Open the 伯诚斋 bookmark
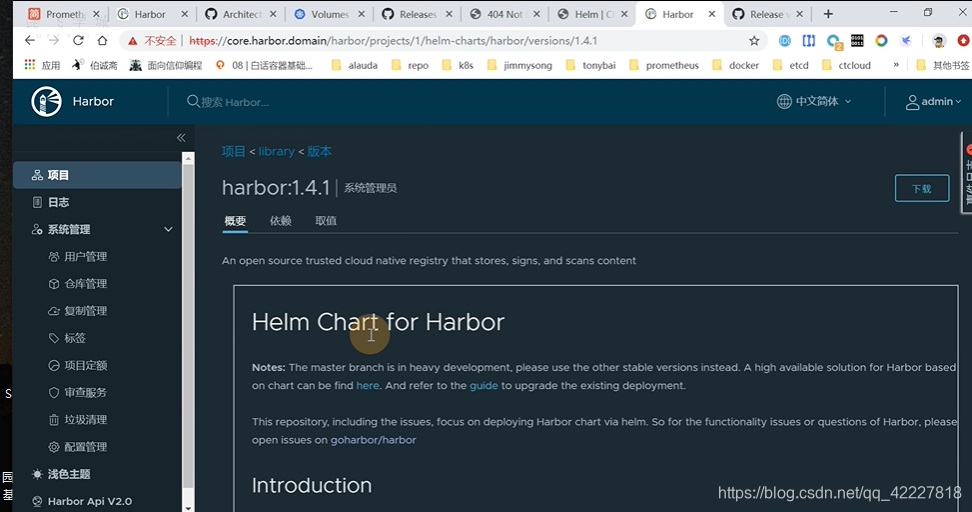972x512 pixels. coord(95,65)
